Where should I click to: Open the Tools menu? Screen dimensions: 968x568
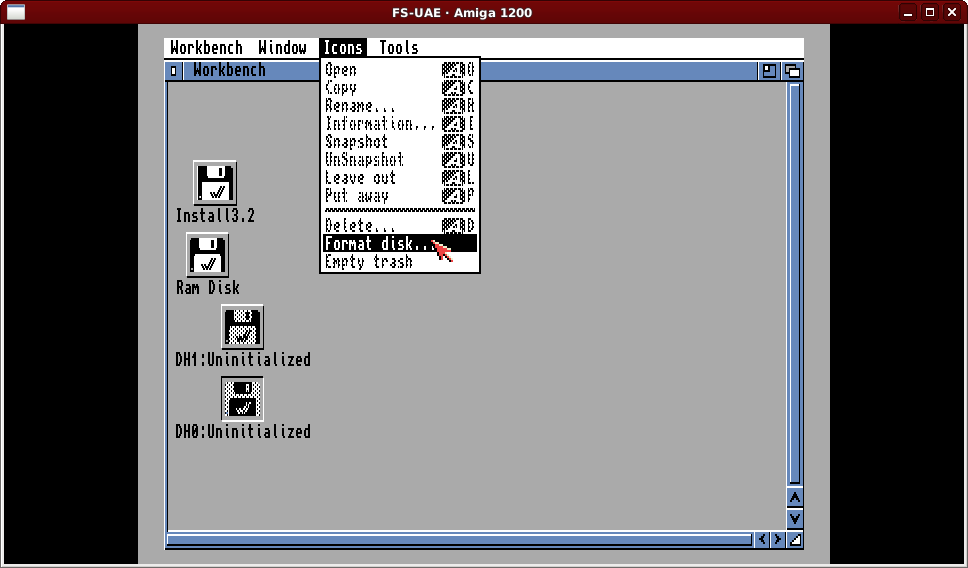(x=399, y=48)
